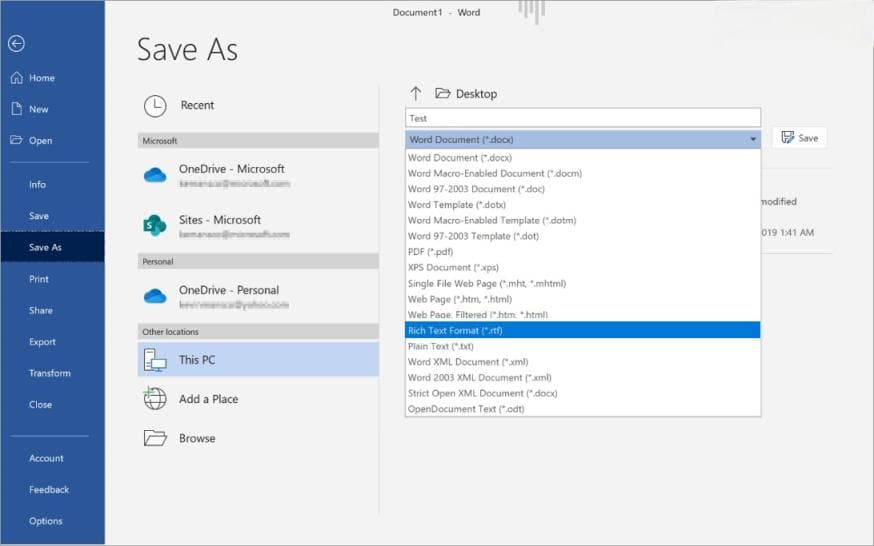874x546 pixels.
Task: Click the Recent clock icon
Action: 155,105
